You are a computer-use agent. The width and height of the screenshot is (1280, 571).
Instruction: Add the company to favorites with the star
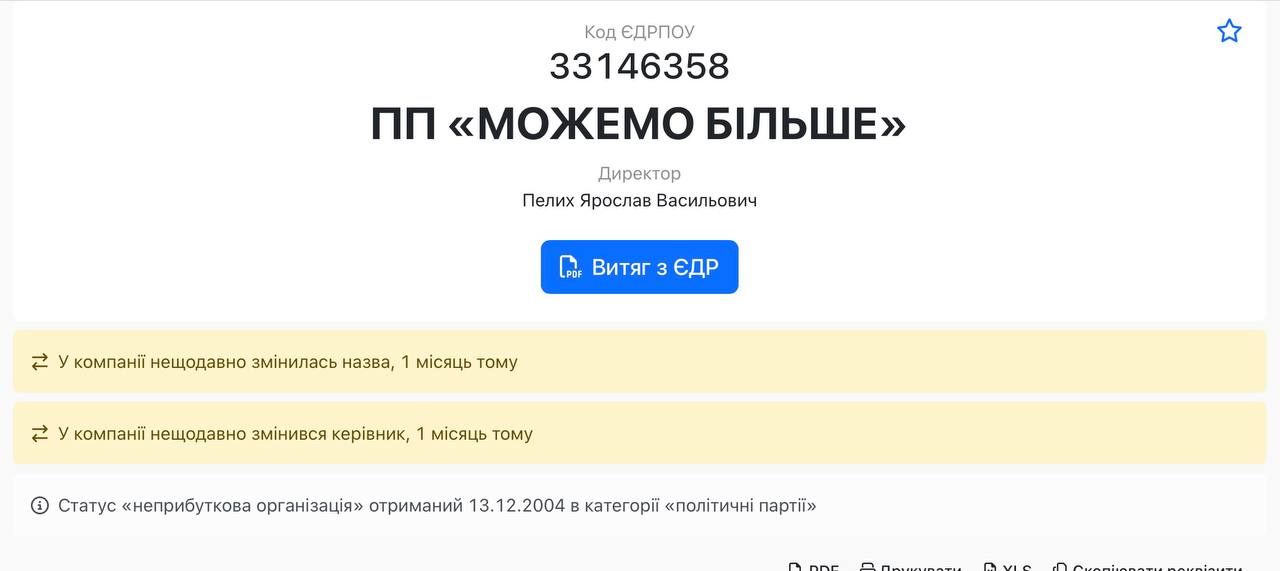click(x=1229, y=31)
